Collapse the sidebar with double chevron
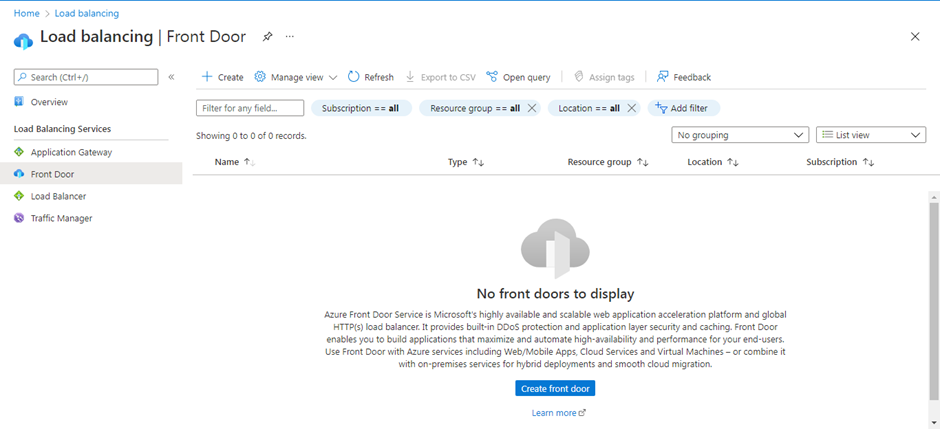This screenshot has height=429, width=940. click(x=171, y=77)
